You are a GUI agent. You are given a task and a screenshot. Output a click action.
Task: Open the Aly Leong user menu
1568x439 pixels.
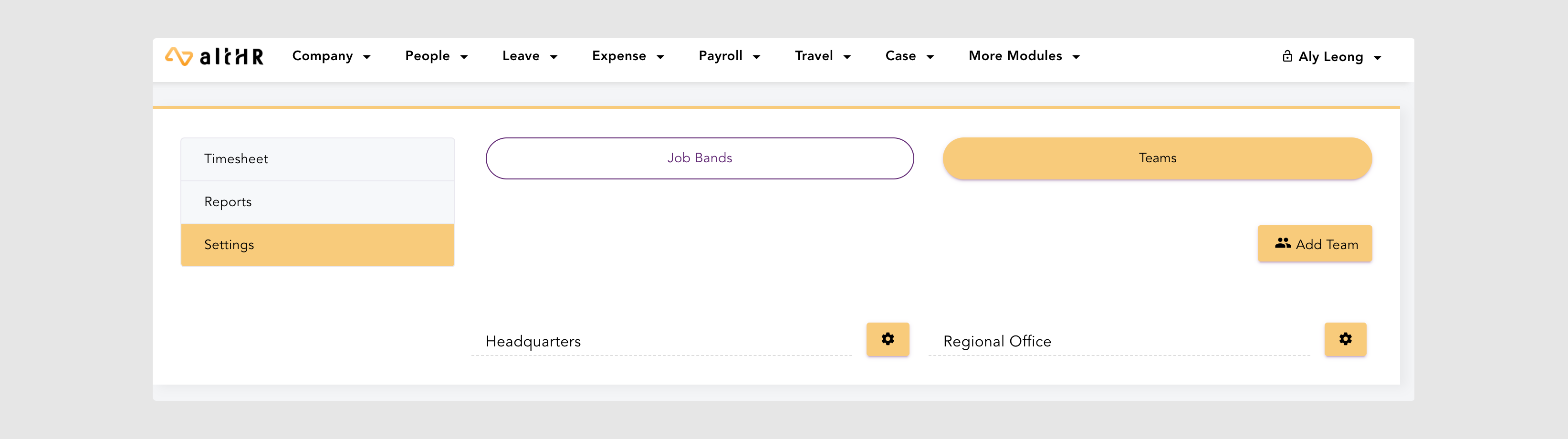point(1338,57)
